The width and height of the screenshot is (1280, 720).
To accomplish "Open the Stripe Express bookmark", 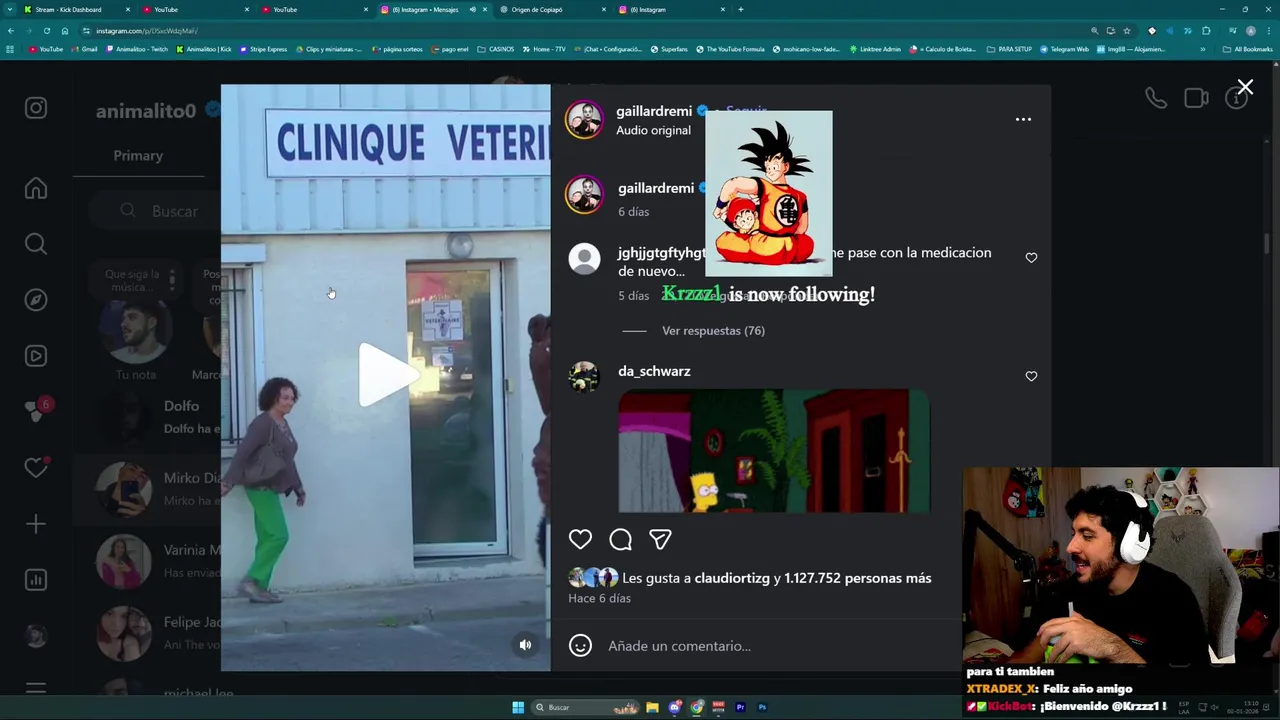I will [x=263, y=49].
